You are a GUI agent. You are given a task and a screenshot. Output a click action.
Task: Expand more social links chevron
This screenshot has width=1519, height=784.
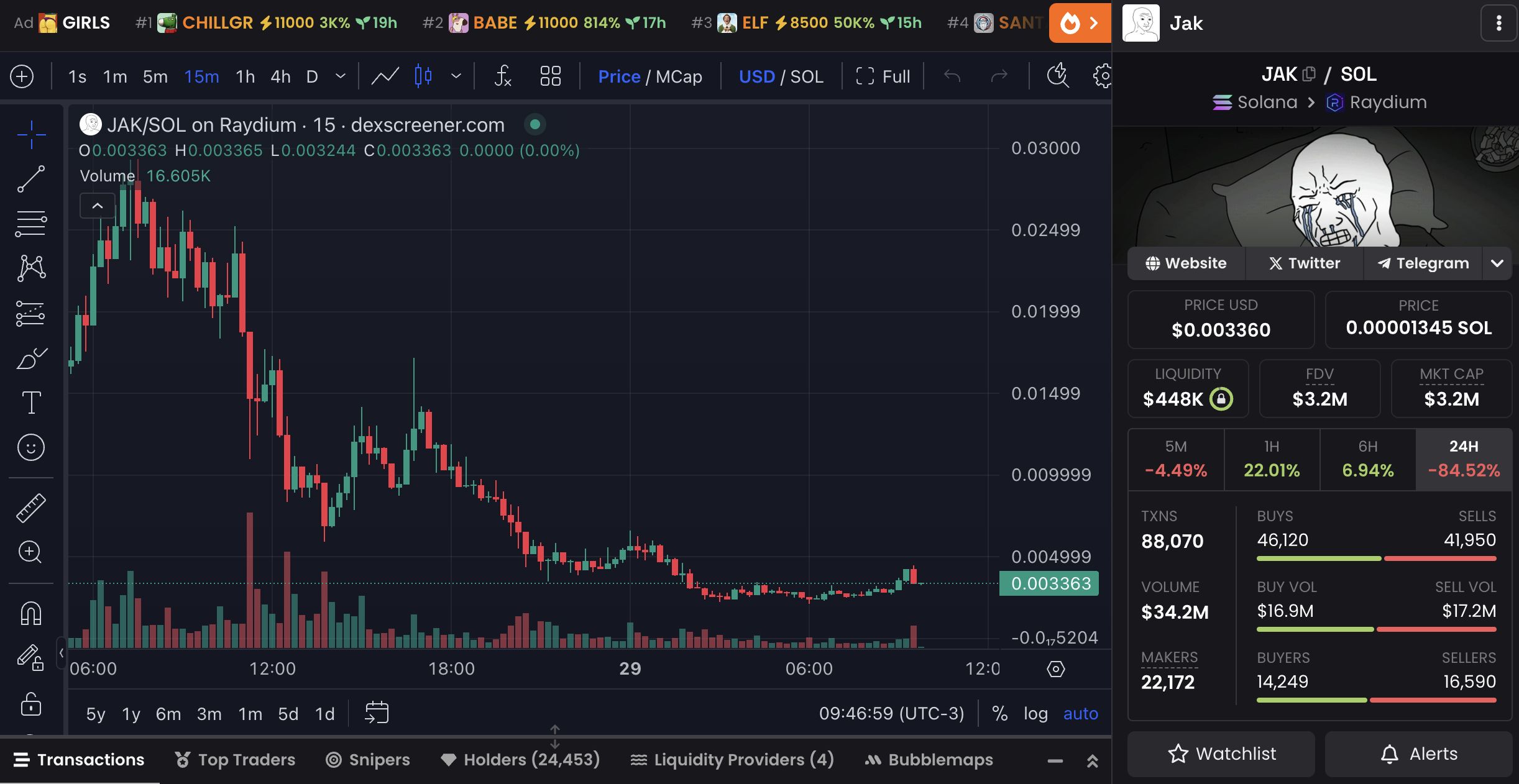[x=1497, y=263]
